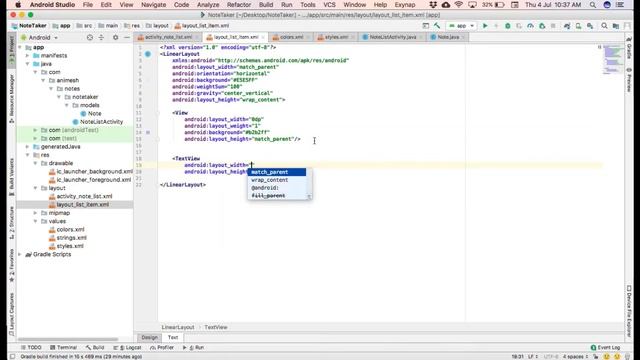This screenshot has height=360, width=640.
Task: Click the Make Project hammer icon
Action: point(437,26)
